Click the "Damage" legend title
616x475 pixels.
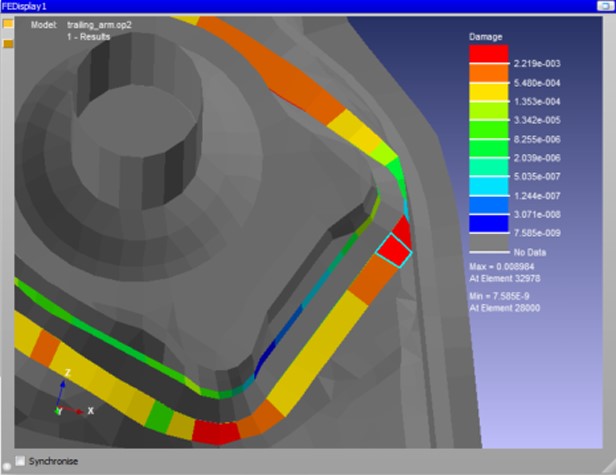tap(486, 37)
